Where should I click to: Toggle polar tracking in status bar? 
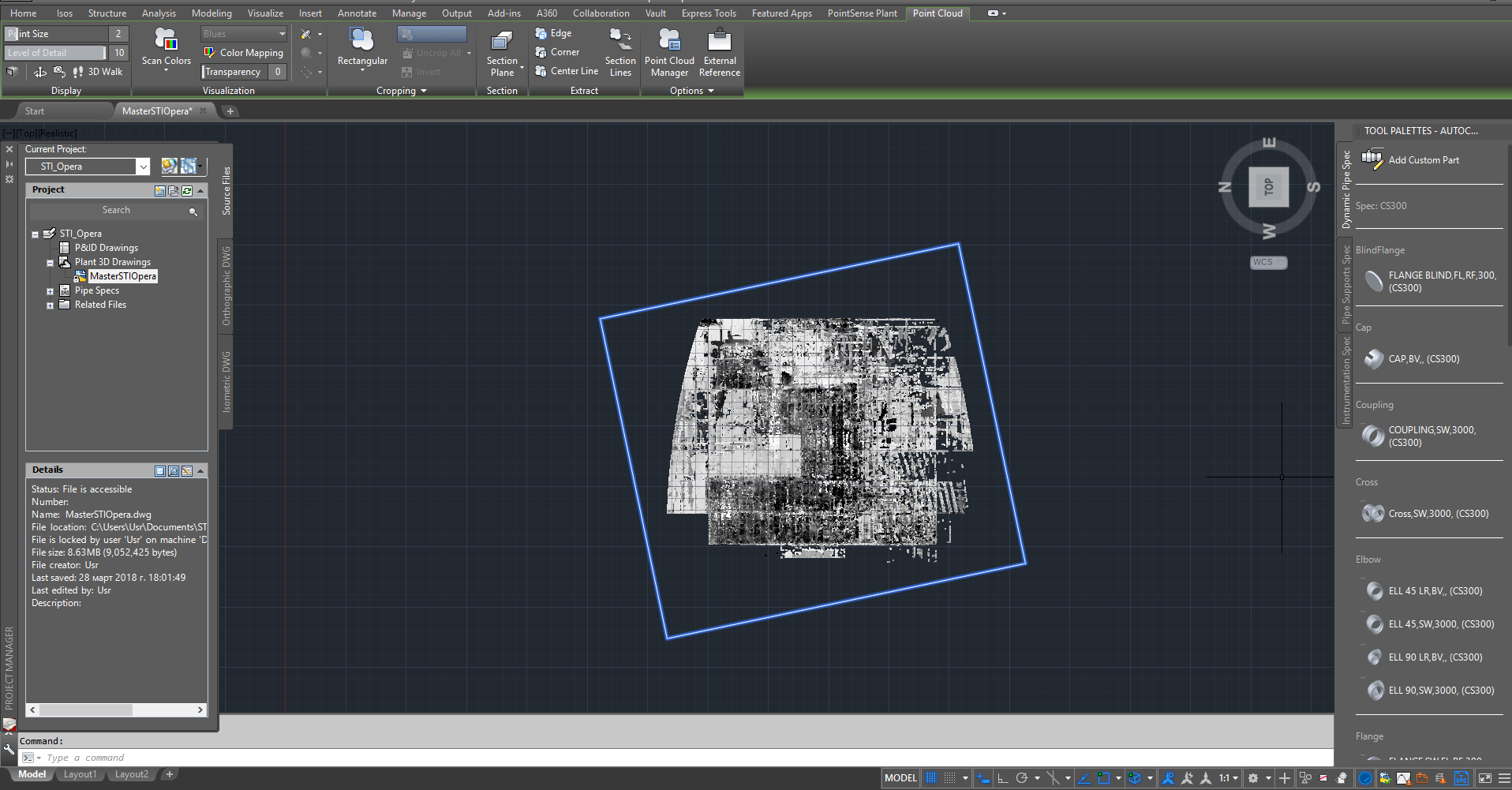tap(1021, 778)
